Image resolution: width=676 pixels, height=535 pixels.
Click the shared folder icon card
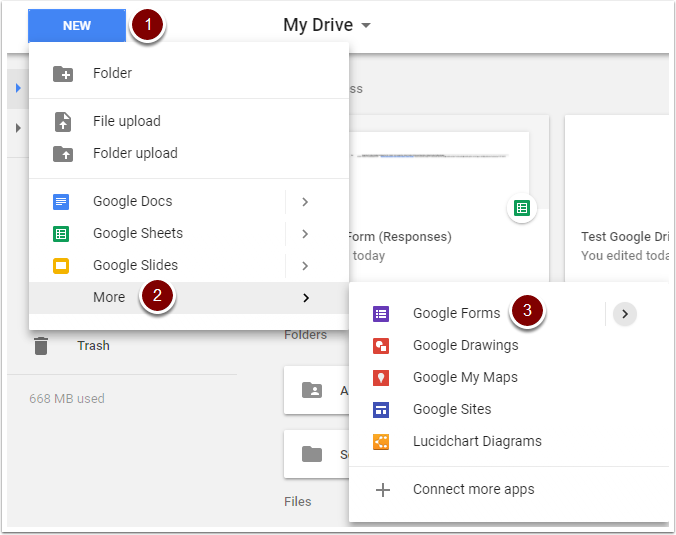(316, 390)
